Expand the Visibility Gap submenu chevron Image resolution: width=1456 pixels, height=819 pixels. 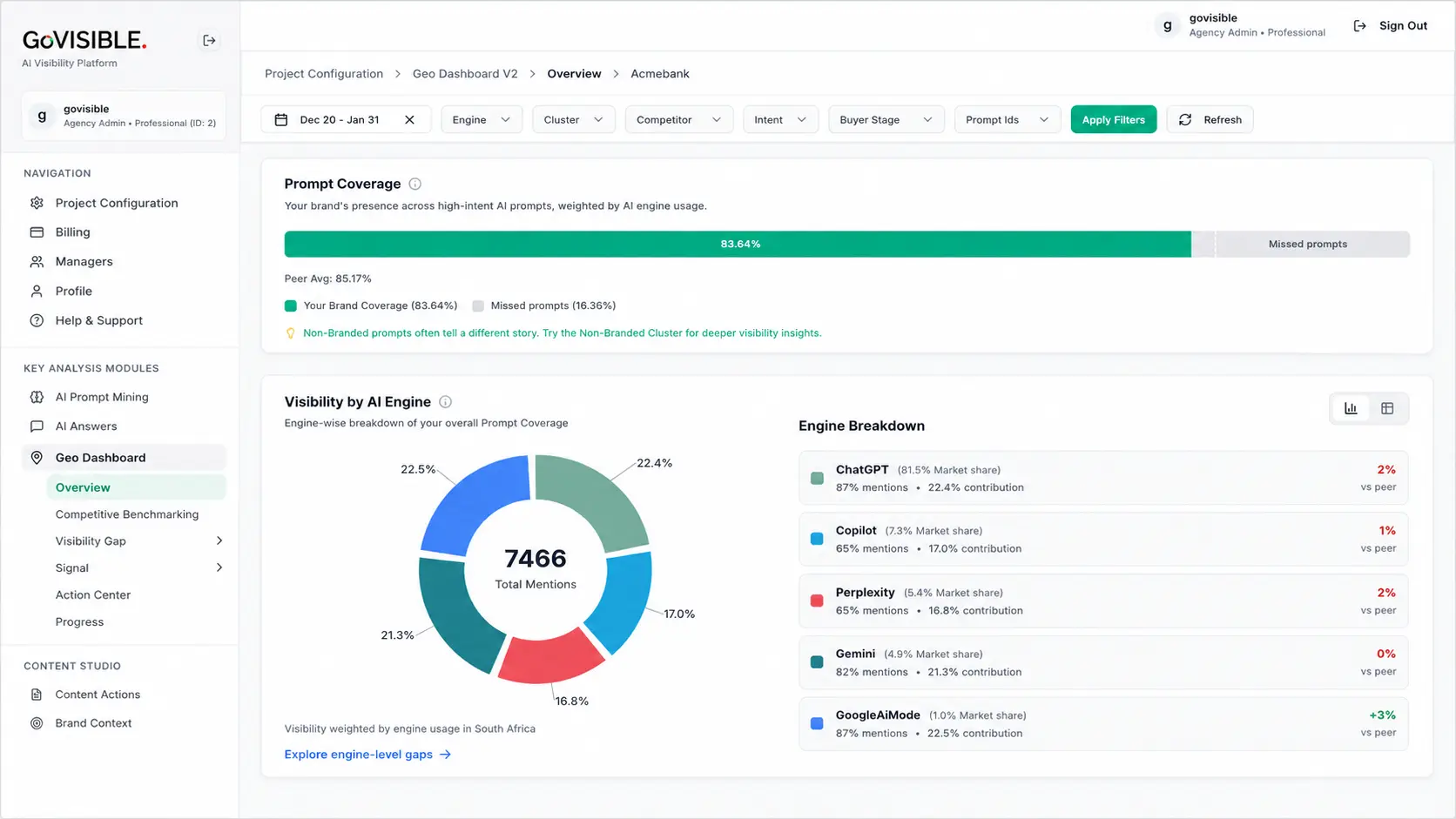point(219,541)
